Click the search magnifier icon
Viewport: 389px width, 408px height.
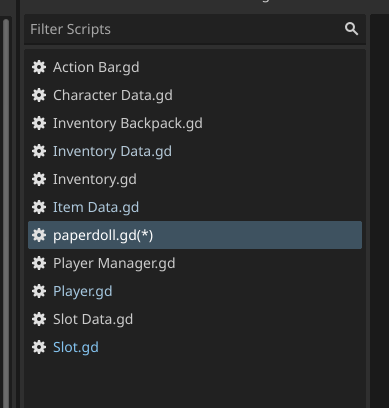click(351, 29)
